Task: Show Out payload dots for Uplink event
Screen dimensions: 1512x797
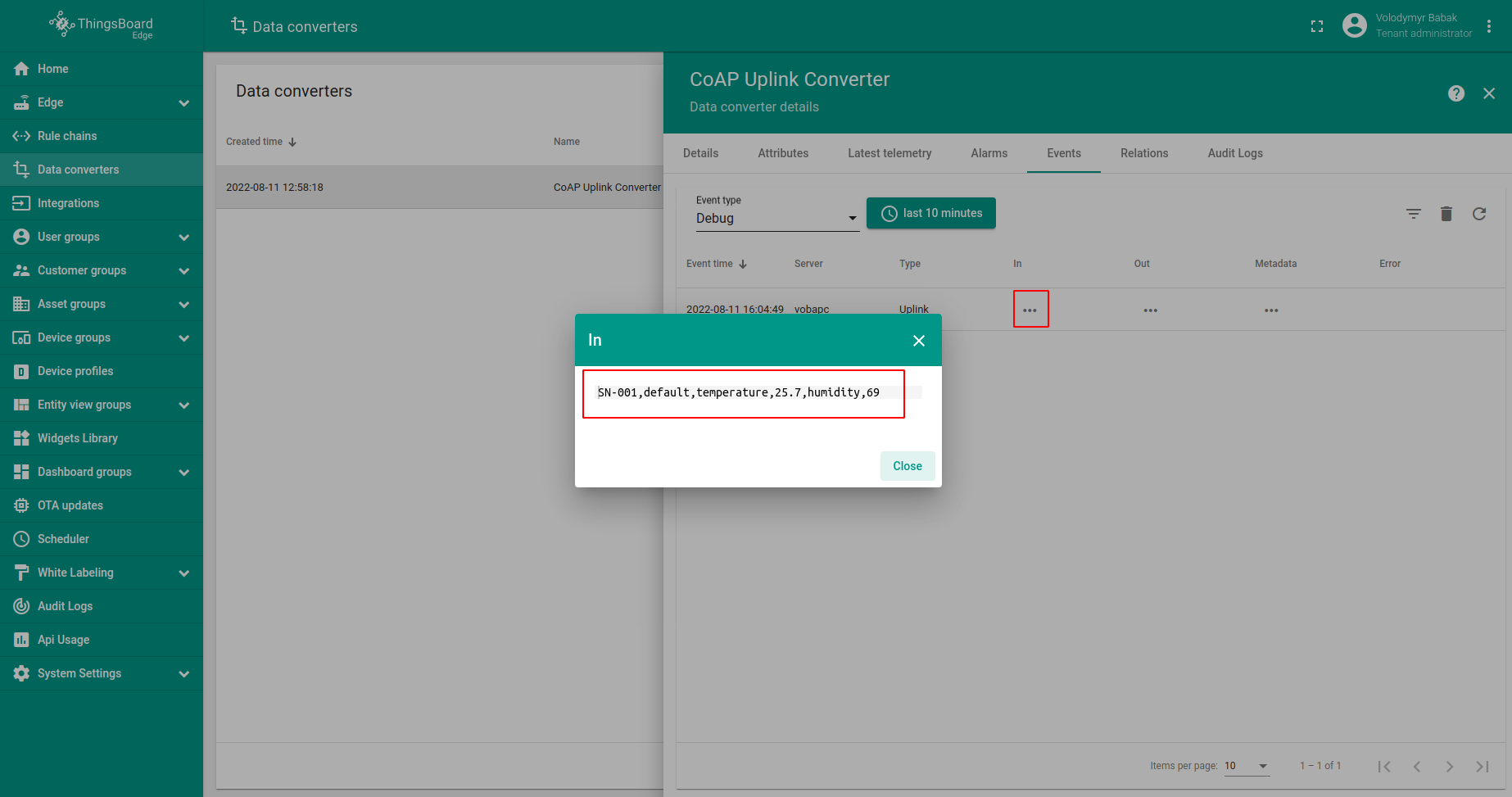Action: click(1151, 310)
